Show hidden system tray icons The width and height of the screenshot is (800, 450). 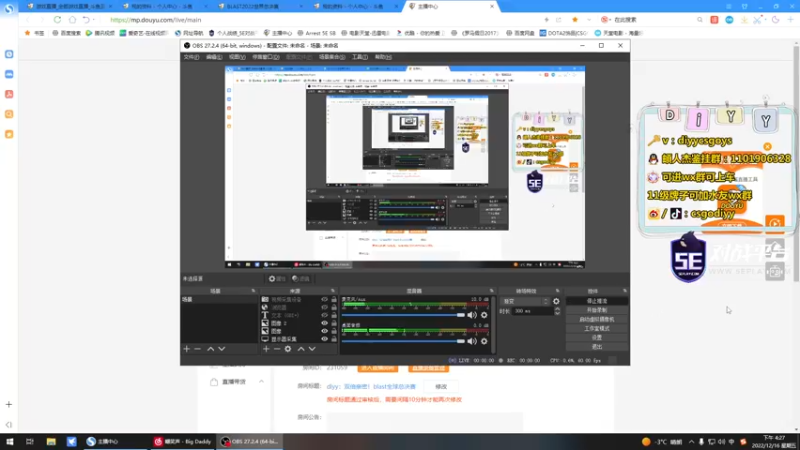[x=691, y=442]
